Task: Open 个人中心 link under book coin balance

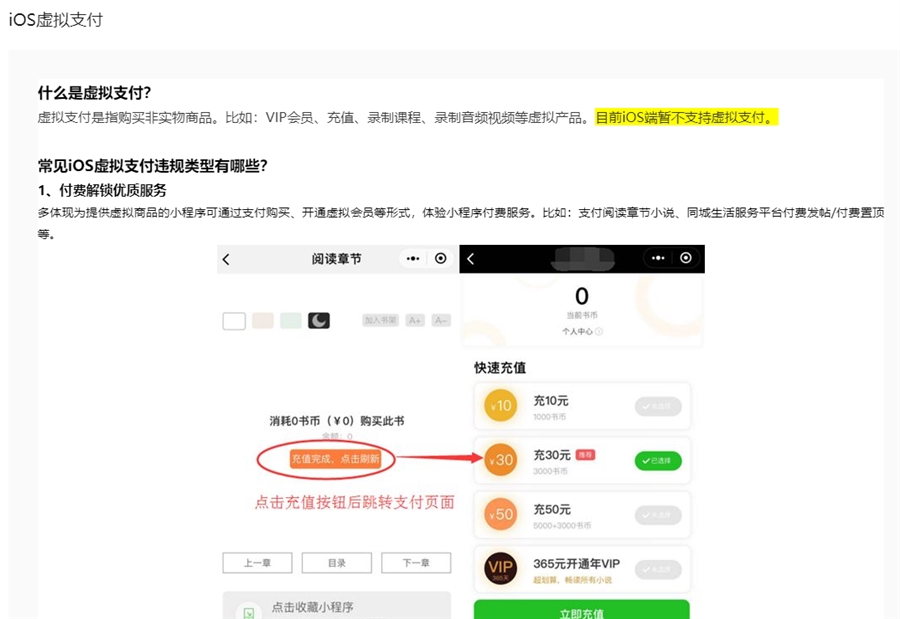Action: (x=581, y=330)
